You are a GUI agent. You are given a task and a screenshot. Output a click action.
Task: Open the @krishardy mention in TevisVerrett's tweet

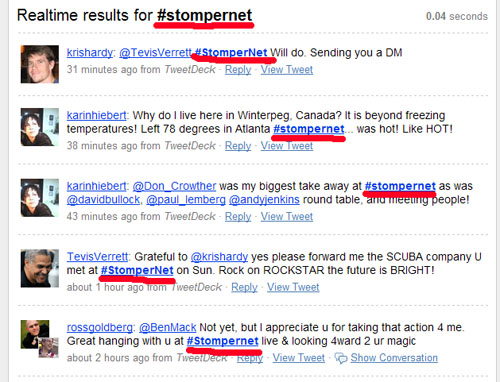coord(219,257)
